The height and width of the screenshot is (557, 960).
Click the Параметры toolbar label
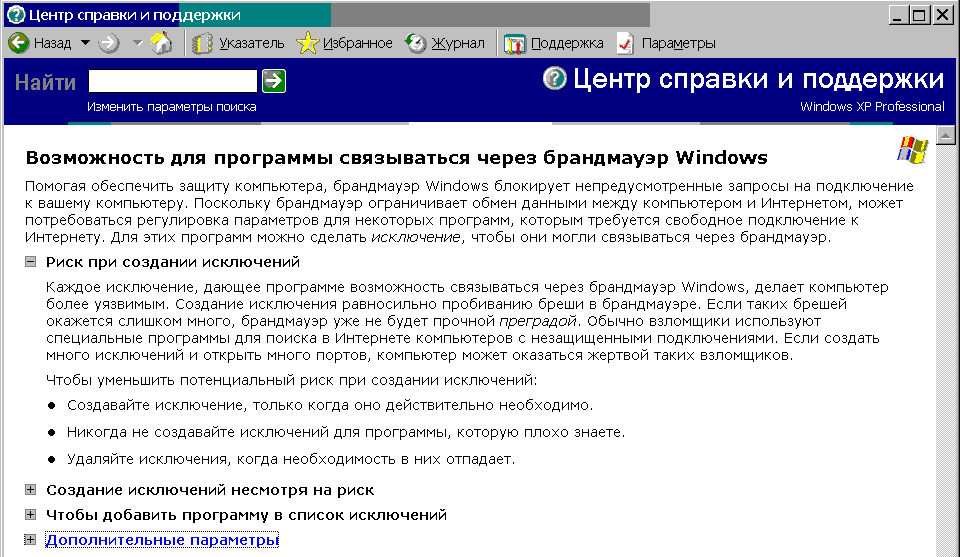click(x=678, y=43)
